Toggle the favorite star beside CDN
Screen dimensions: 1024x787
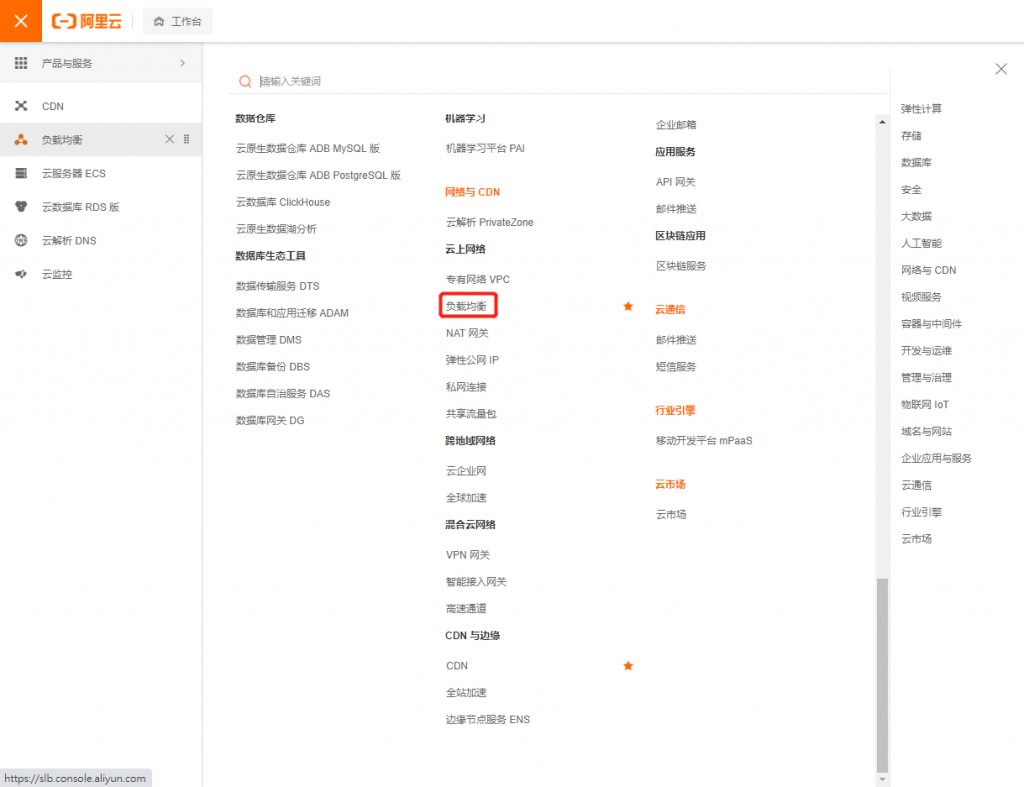628,666
